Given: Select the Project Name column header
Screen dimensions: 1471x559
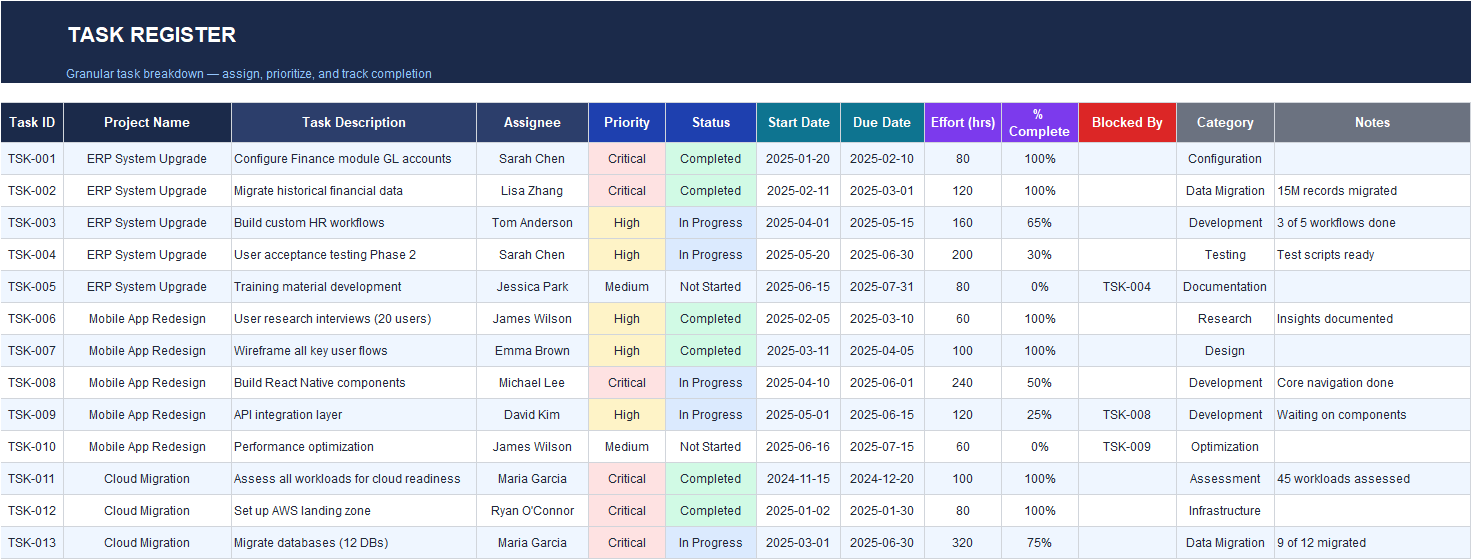Looking at the screenshot, I should [147, 122].
